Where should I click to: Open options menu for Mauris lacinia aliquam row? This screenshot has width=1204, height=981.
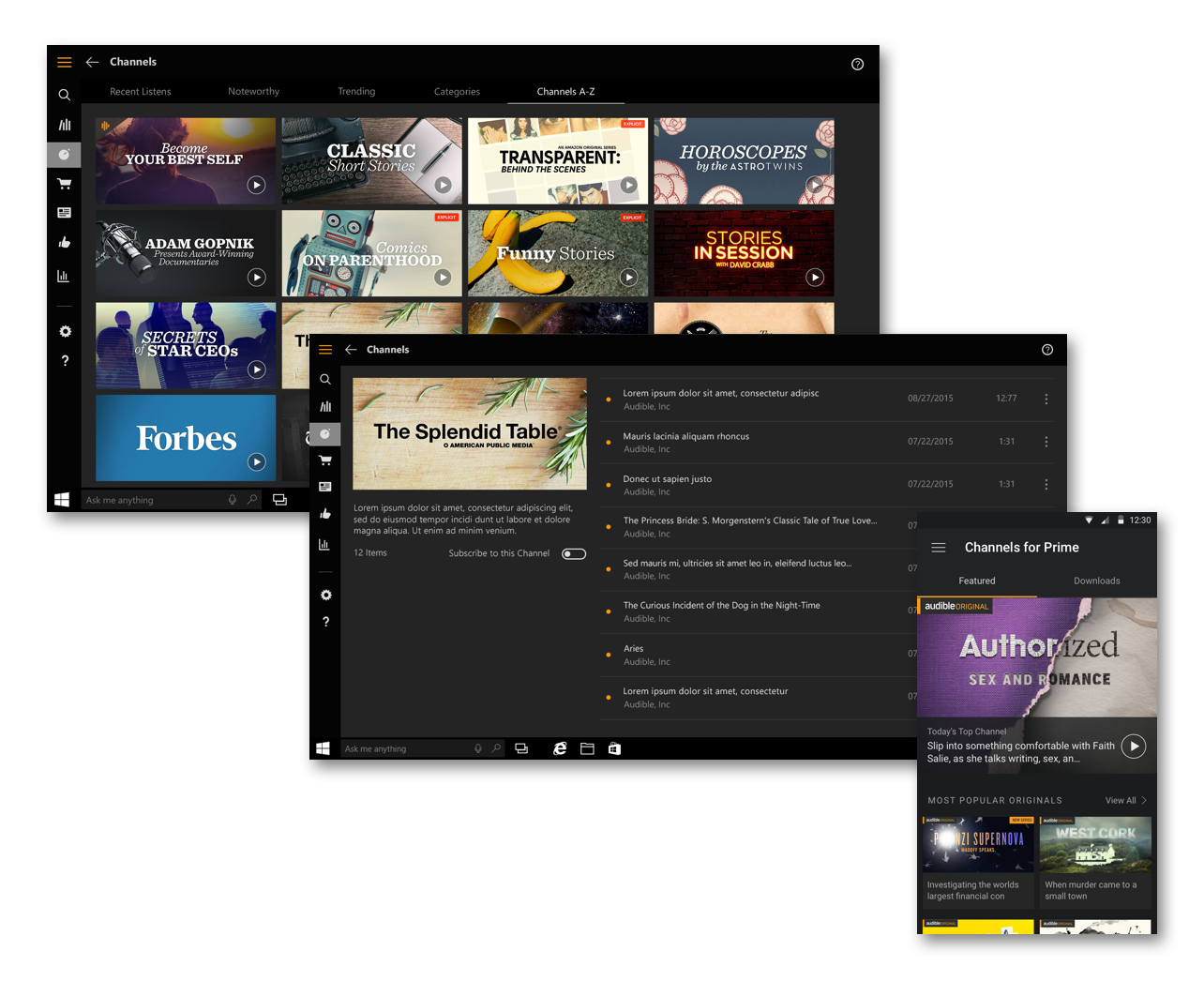tap(1046, 442)
